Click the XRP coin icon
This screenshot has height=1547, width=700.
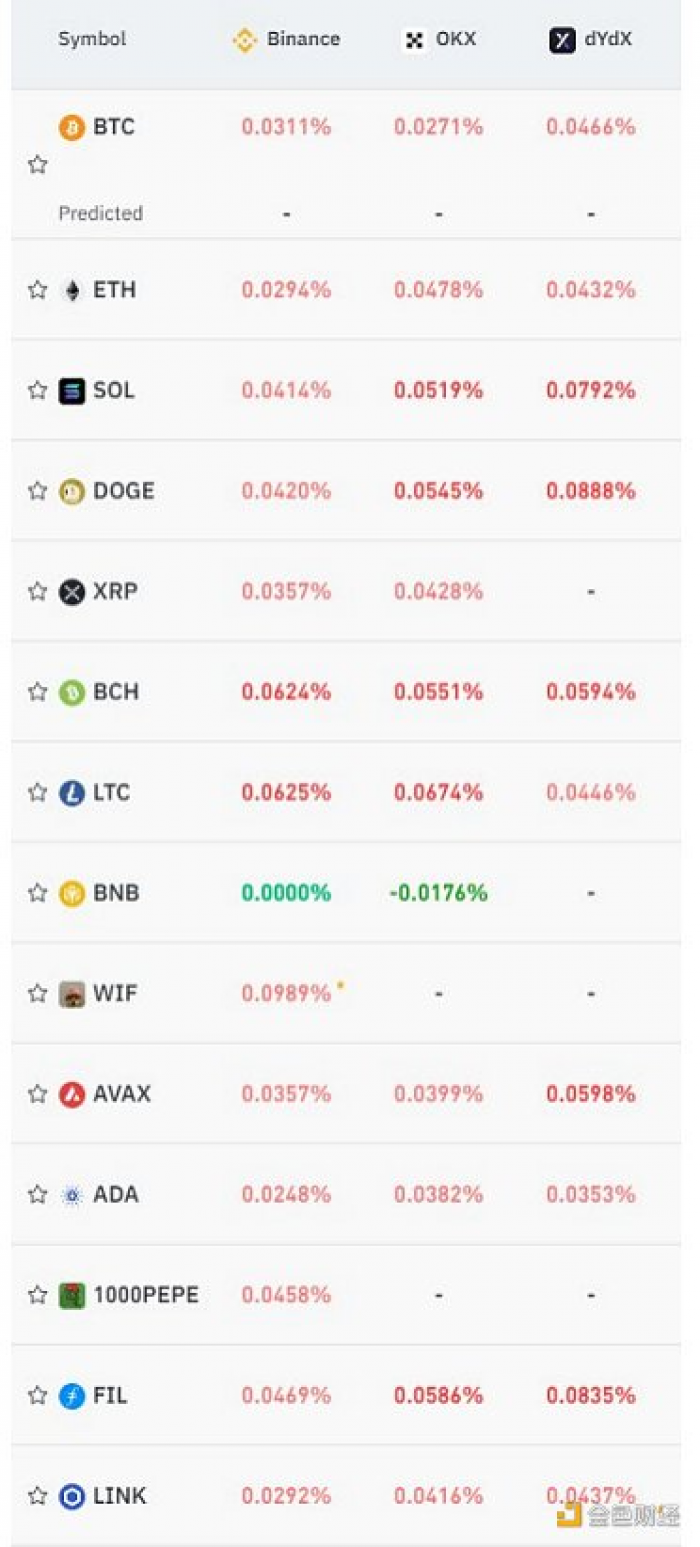click(x=72, y=592)
